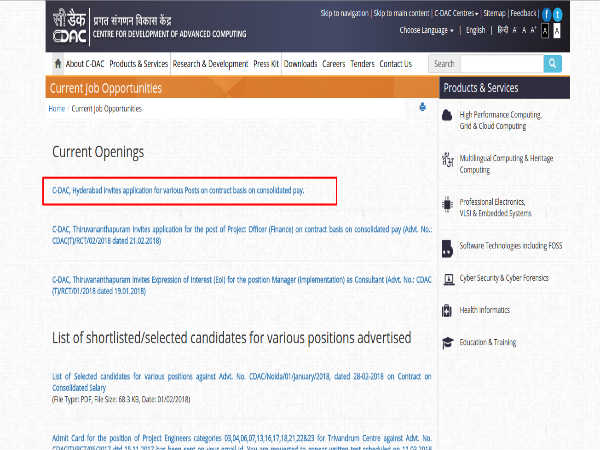Click Skip to navigation link
The width and height of the screenshot is (600, 450).
coord(345,13)
